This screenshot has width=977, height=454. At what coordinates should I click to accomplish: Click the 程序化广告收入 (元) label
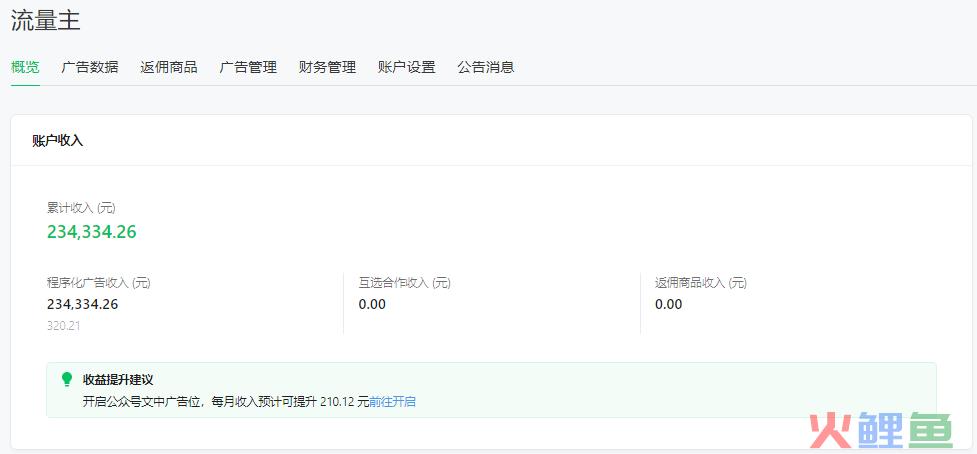98,283
